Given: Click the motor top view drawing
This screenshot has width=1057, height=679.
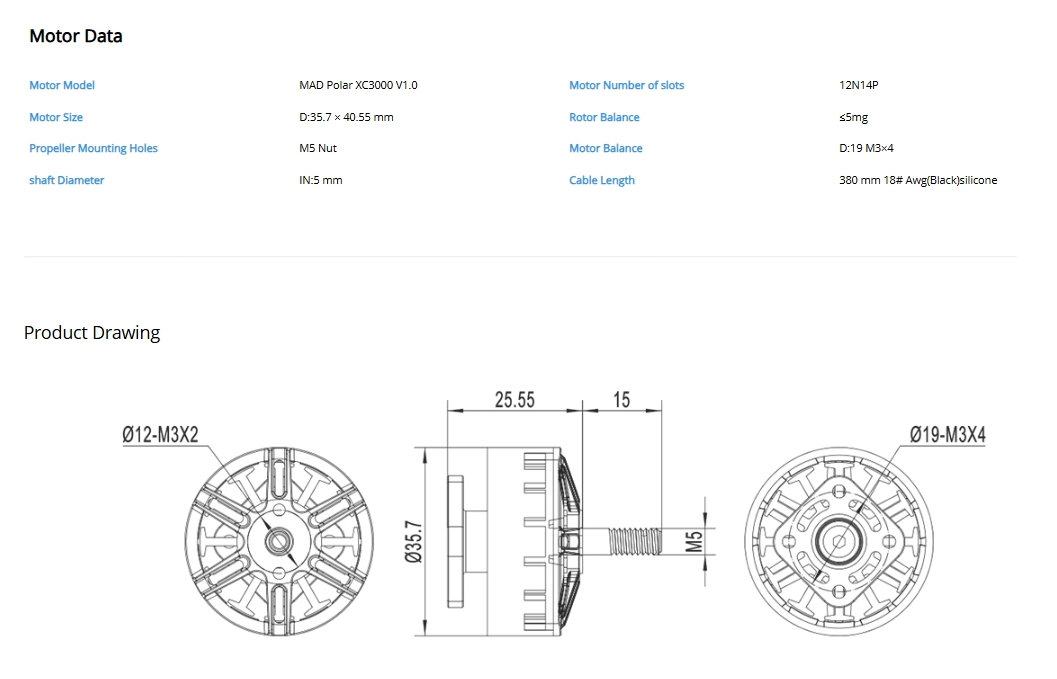Looking at the screenshot, I should 279,541.
